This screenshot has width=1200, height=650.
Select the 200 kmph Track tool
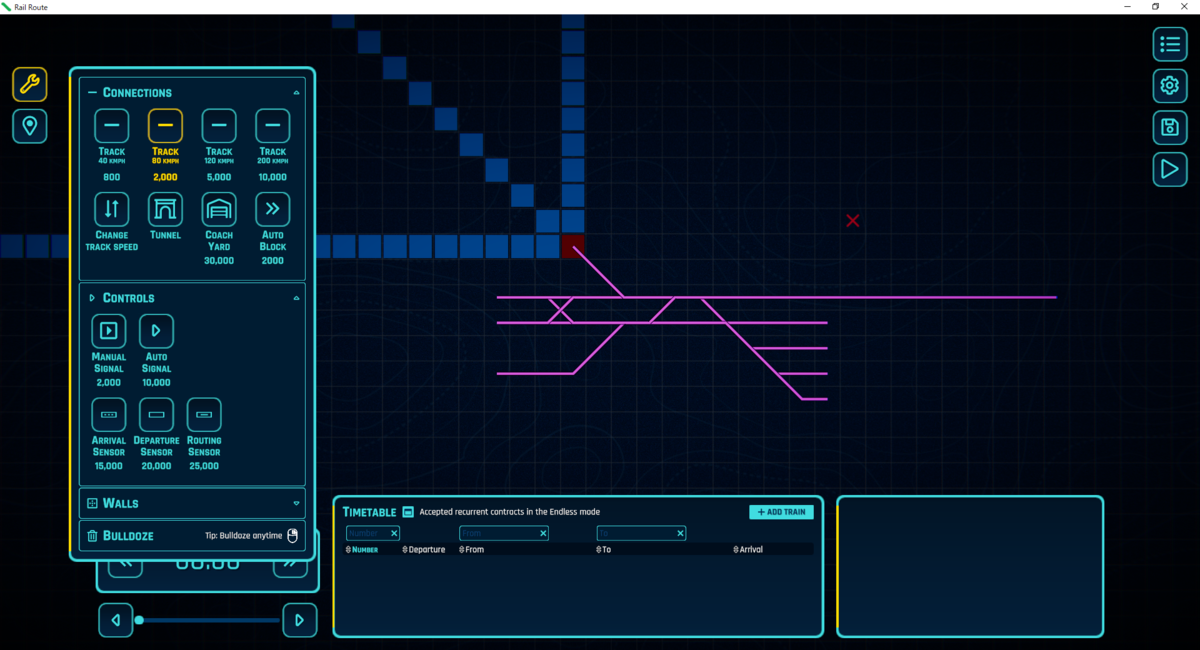point(273,126)
